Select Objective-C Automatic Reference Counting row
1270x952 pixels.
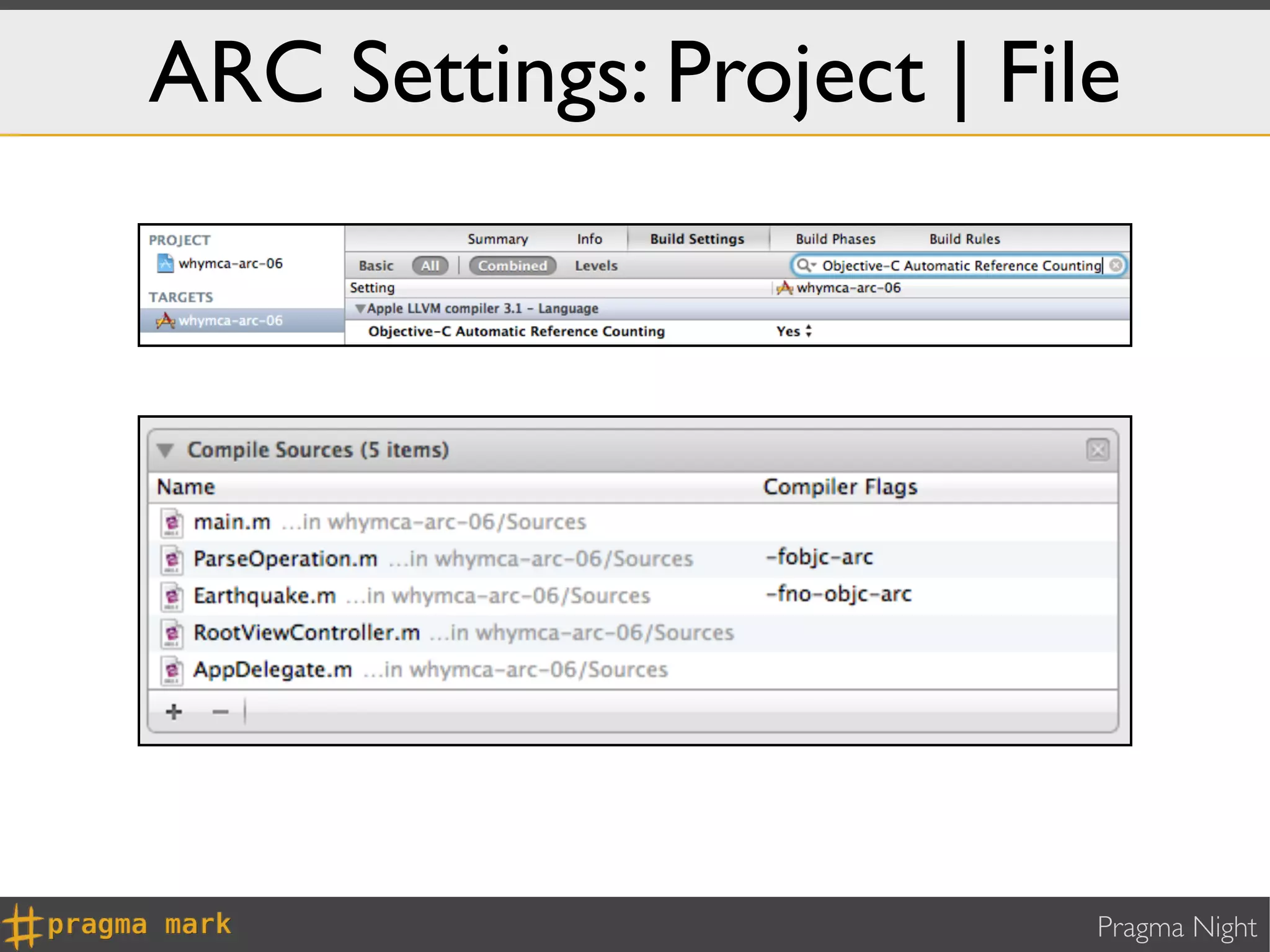pos(737,332)
